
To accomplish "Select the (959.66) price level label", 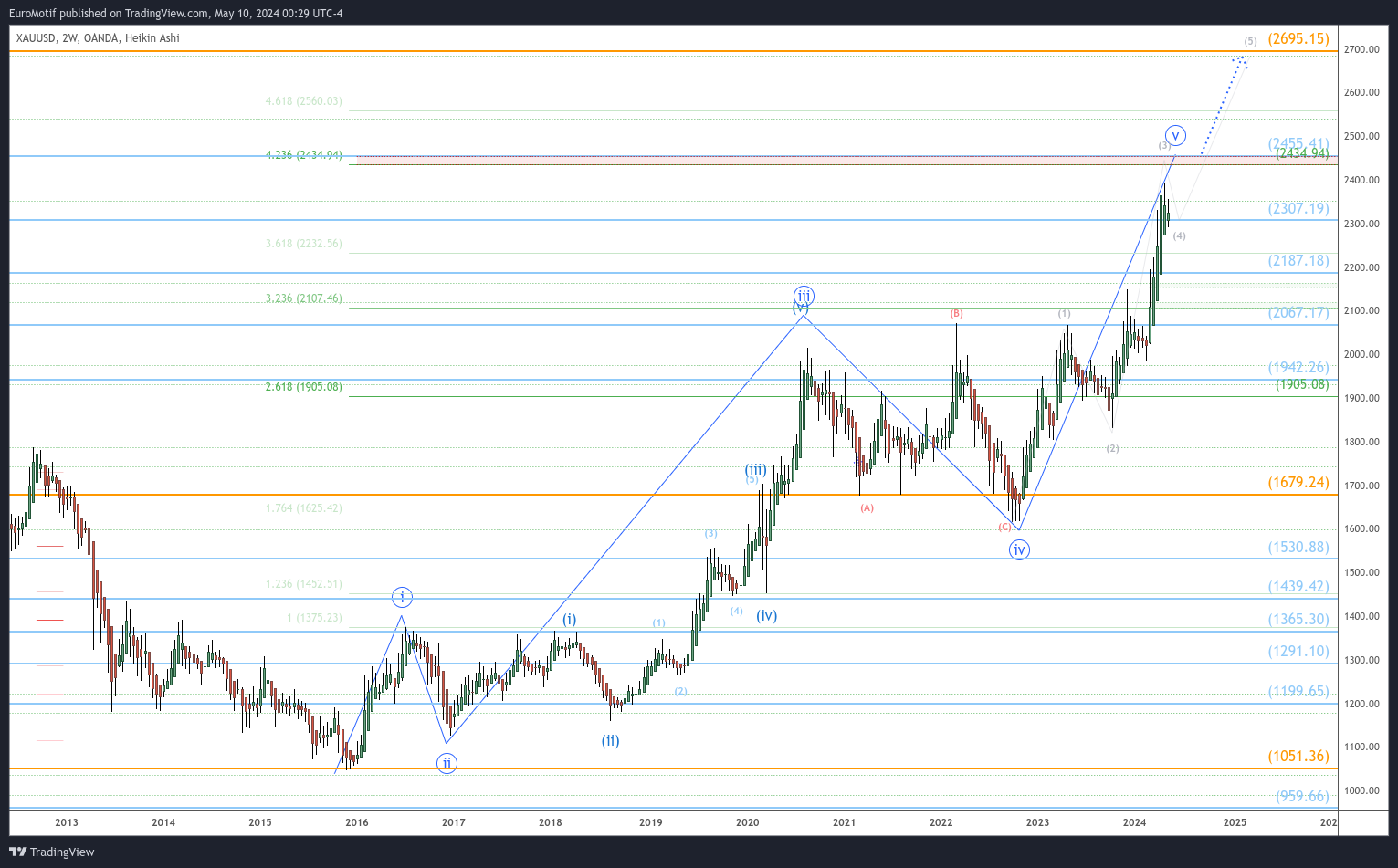I will tap(1302, 796).
